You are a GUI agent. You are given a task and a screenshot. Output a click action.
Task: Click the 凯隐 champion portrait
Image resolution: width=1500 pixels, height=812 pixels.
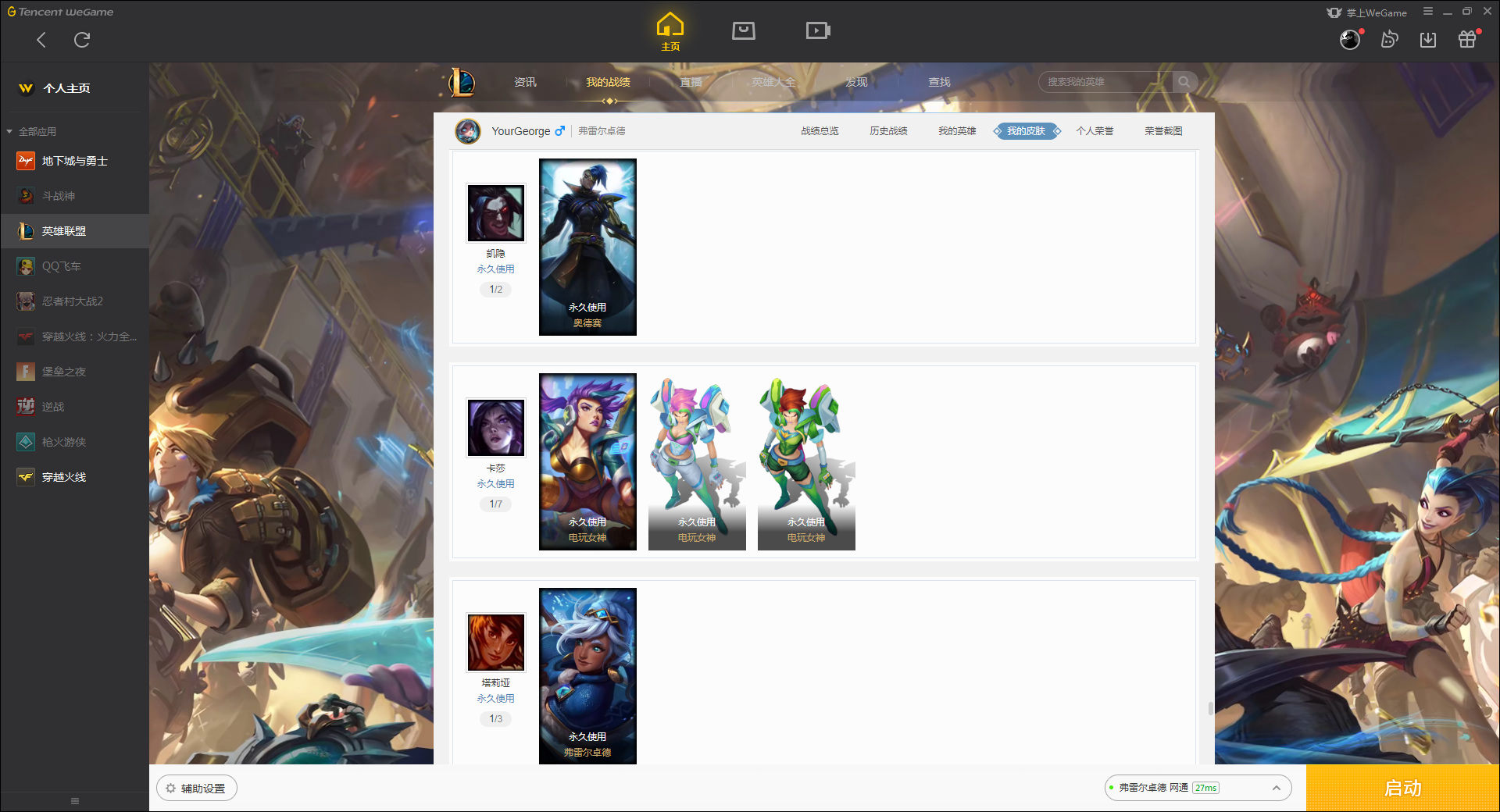(x=496, y=213)
